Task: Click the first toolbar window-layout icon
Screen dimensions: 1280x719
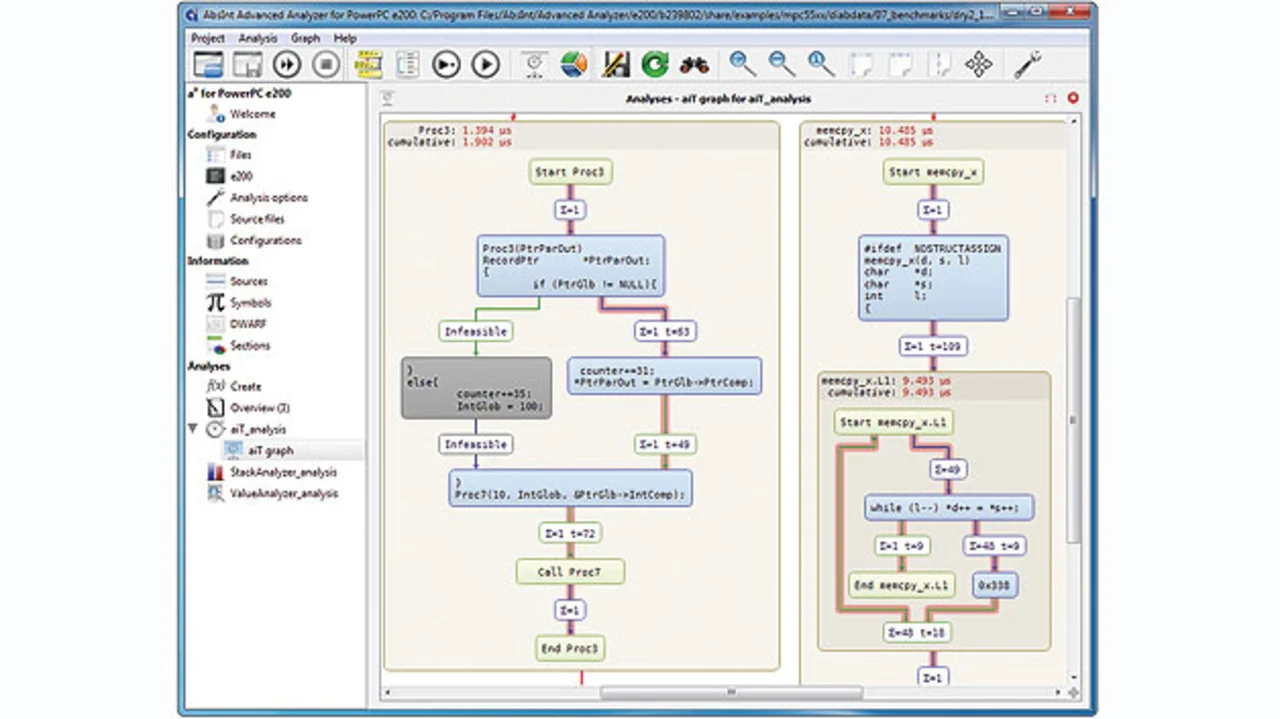Action: pos(208,65)
